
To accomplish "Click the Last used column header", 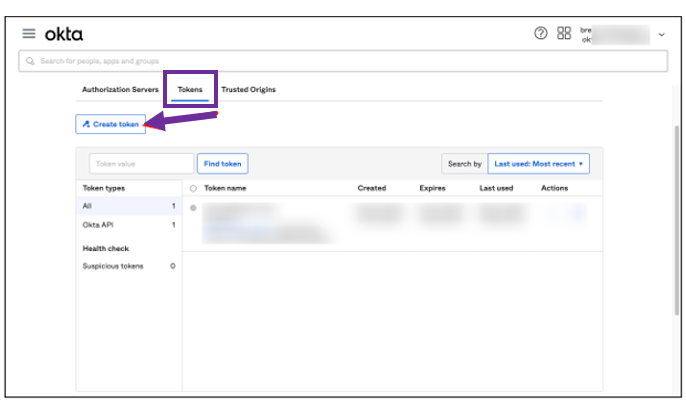I will 496,188.
